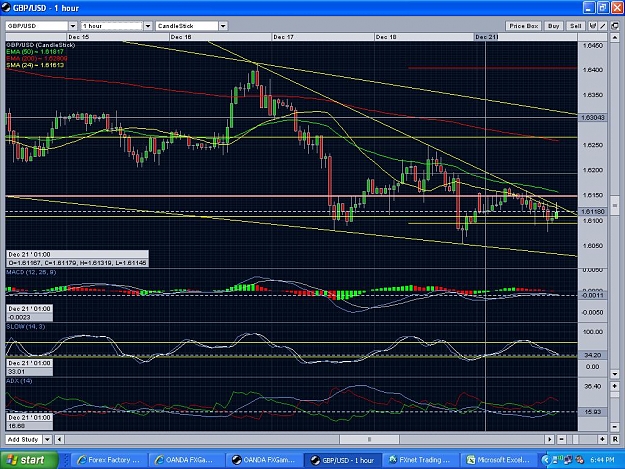Switch to OANDA FXGa... Internet Explorer taskbar item
This screenshot has width=625, height=469.
[x=186, y=460]
